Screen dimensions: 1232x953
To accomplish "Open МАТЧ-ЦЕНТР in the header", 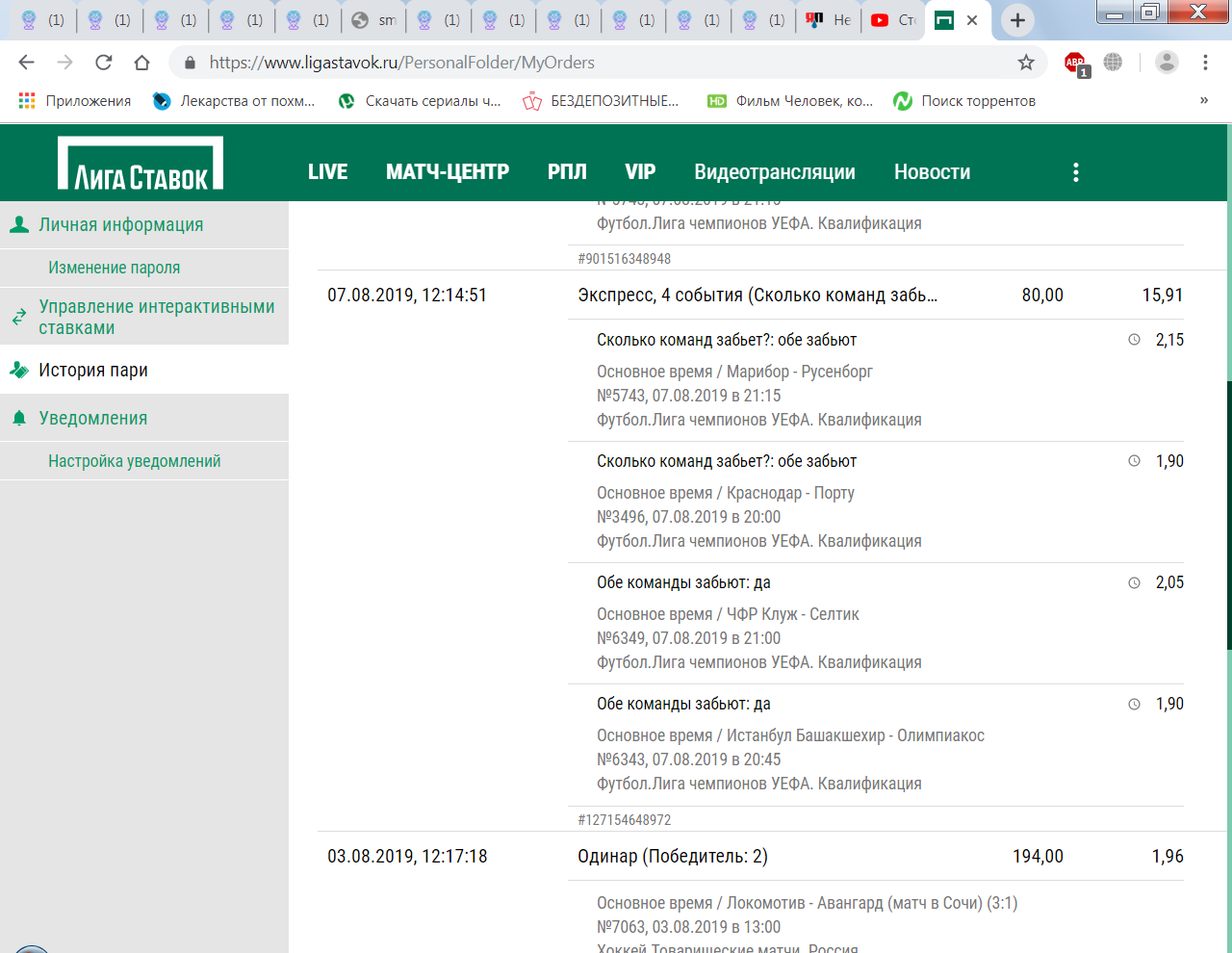I will pyautogui.click(x=448, y=172).
